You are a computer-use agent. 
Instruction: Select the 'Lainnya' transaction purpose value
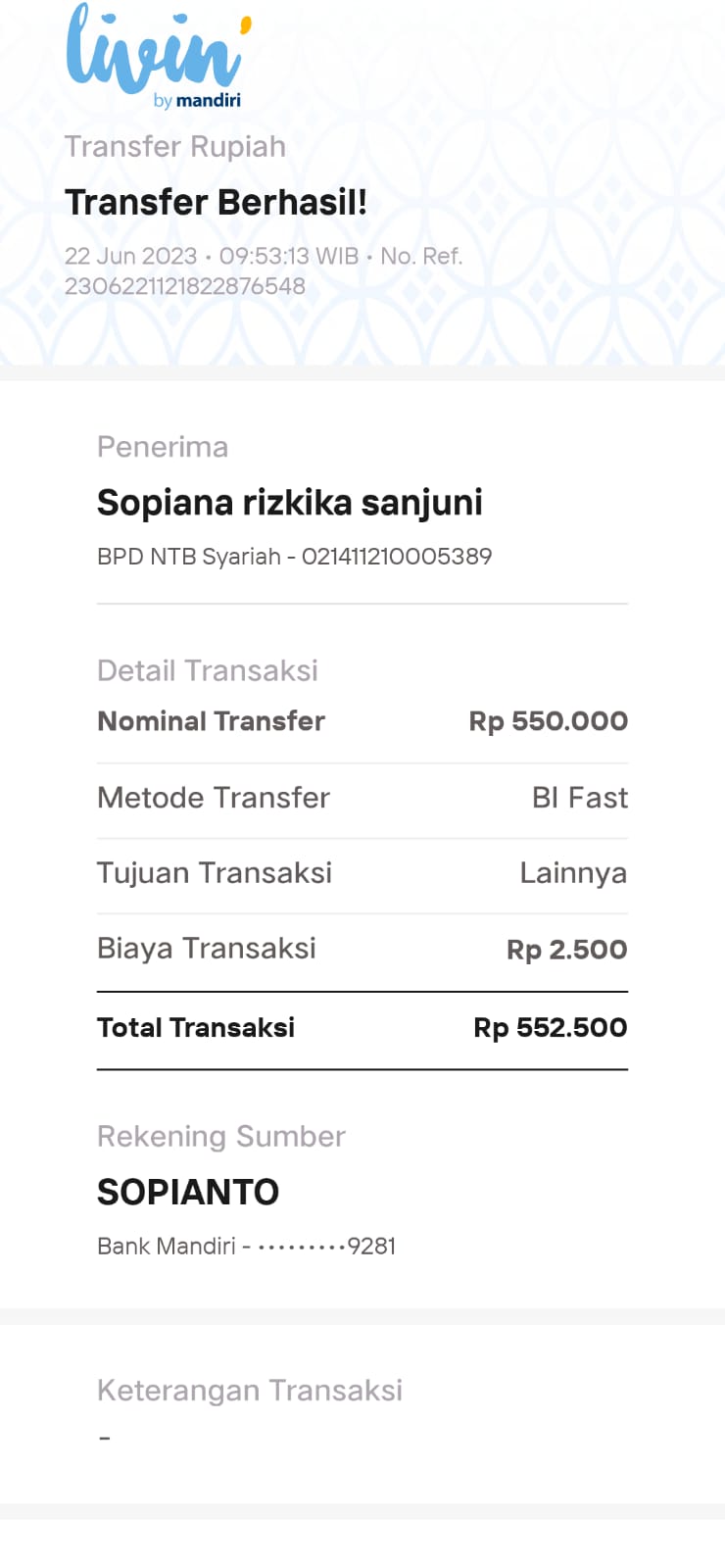573,873
